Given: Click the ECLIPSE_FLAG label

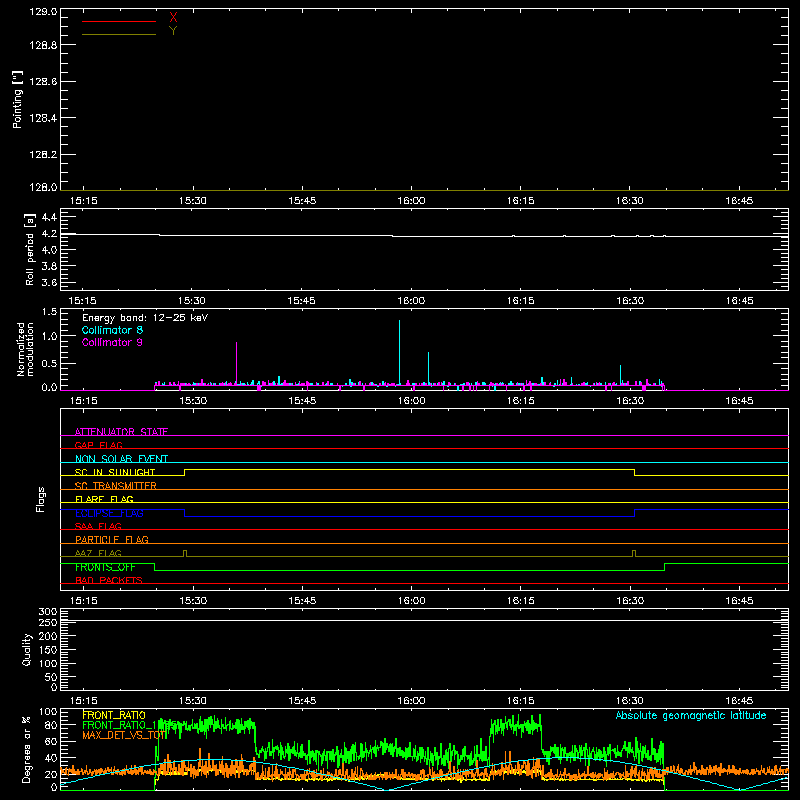Looking at the screenshot, I should point(109,513).
